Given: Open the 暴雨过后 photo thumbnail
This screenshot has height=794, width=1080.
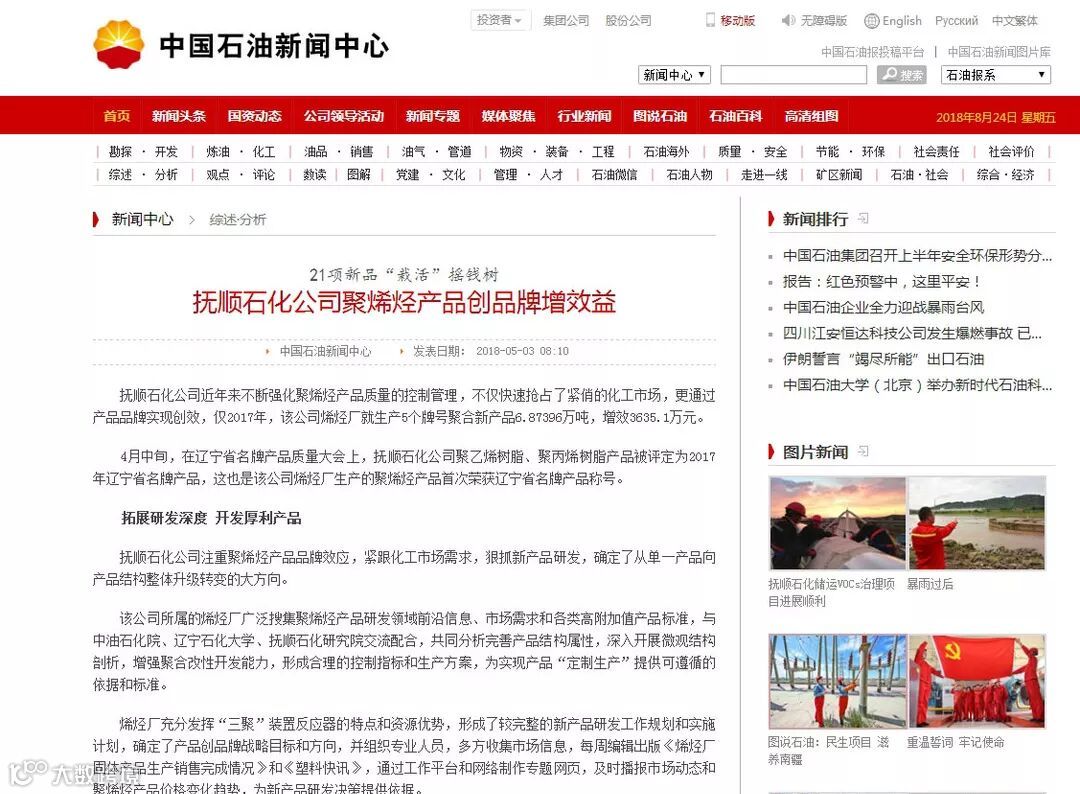Looking at the screenshot, I should [977, 523].
